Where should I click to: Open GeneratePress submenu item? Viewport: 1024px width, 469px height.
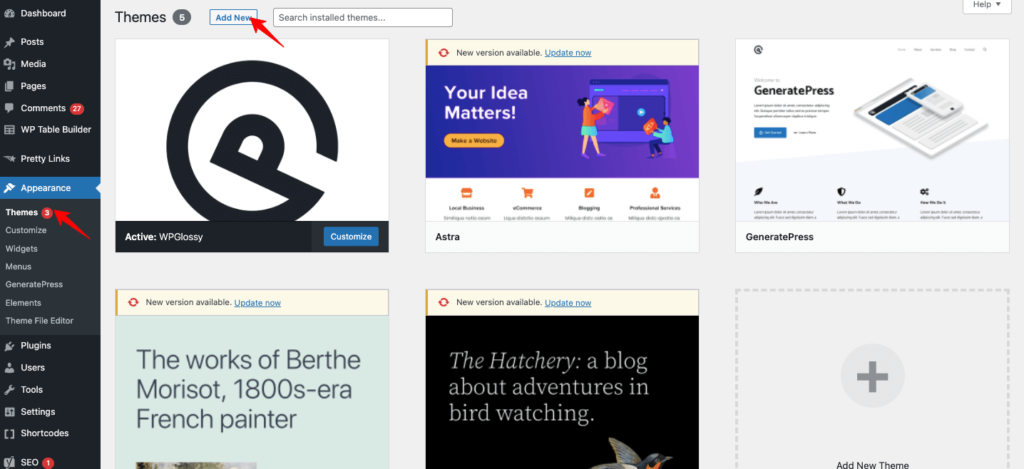coord(34,285)
